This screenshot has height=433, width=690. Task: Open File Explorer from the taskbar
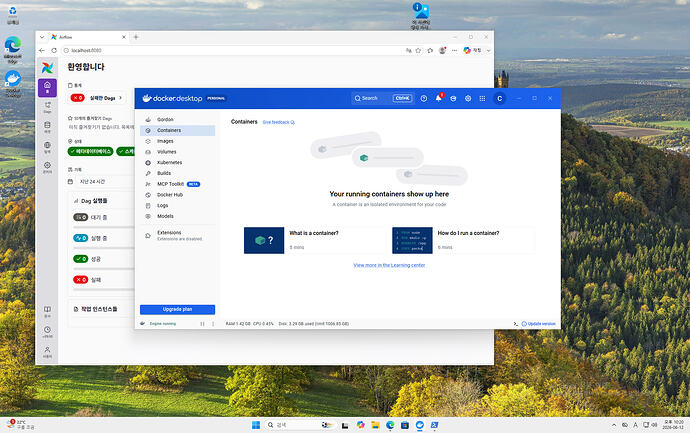[375, 425]
